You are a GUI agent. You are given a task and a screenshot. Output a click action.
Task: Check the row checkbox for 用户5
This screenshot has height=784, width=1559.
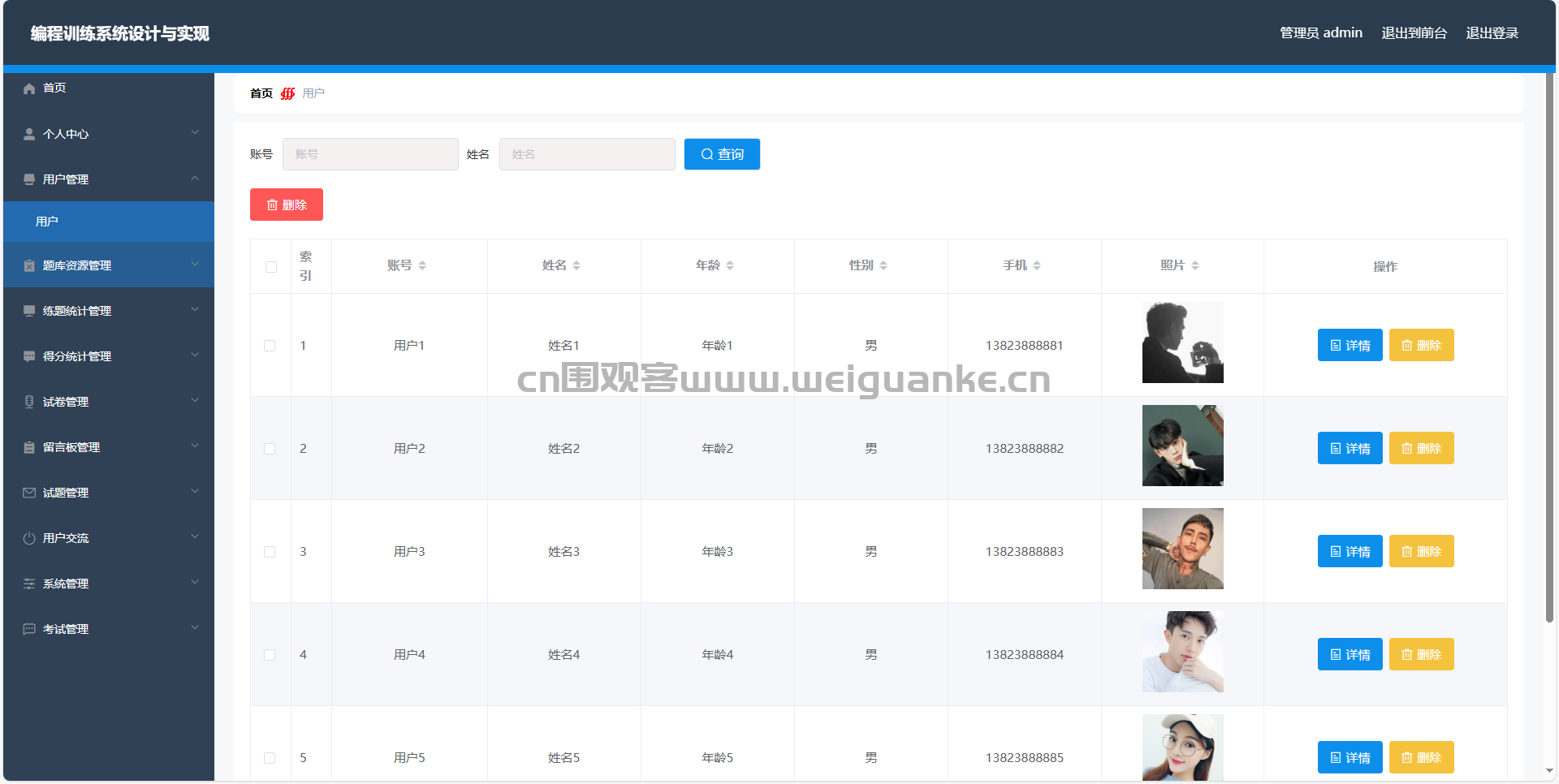[270, 758]
